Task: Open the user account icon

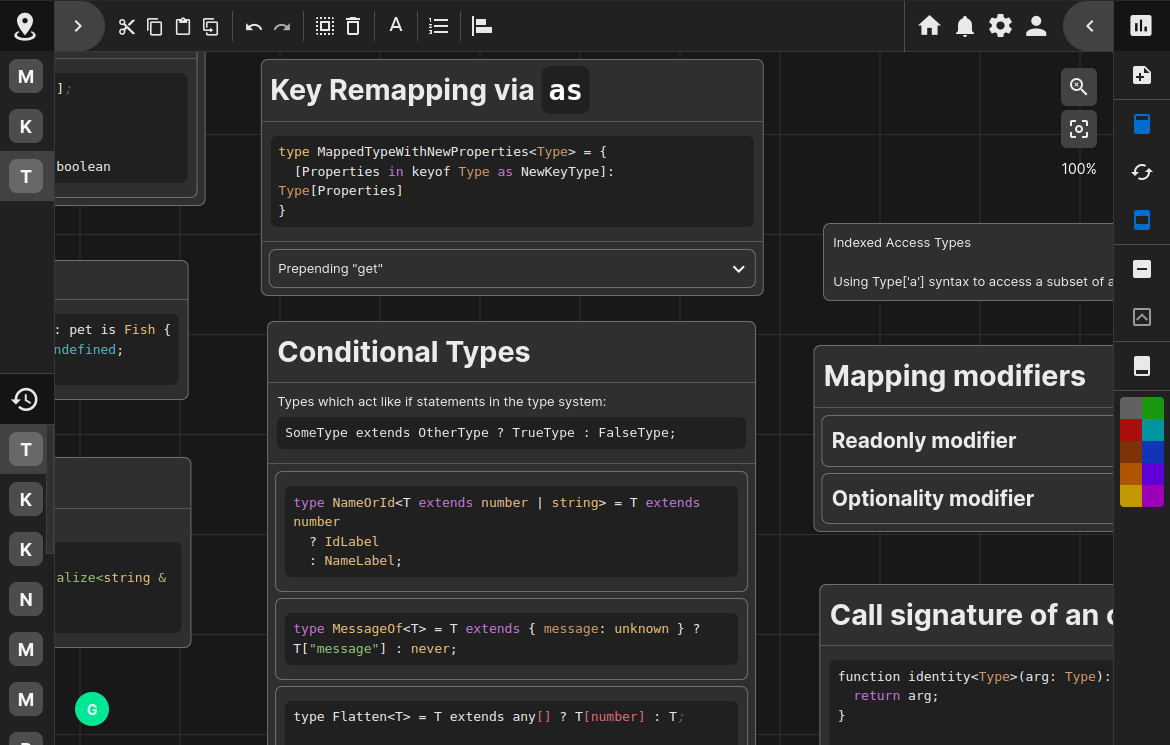Action: 1036,26
